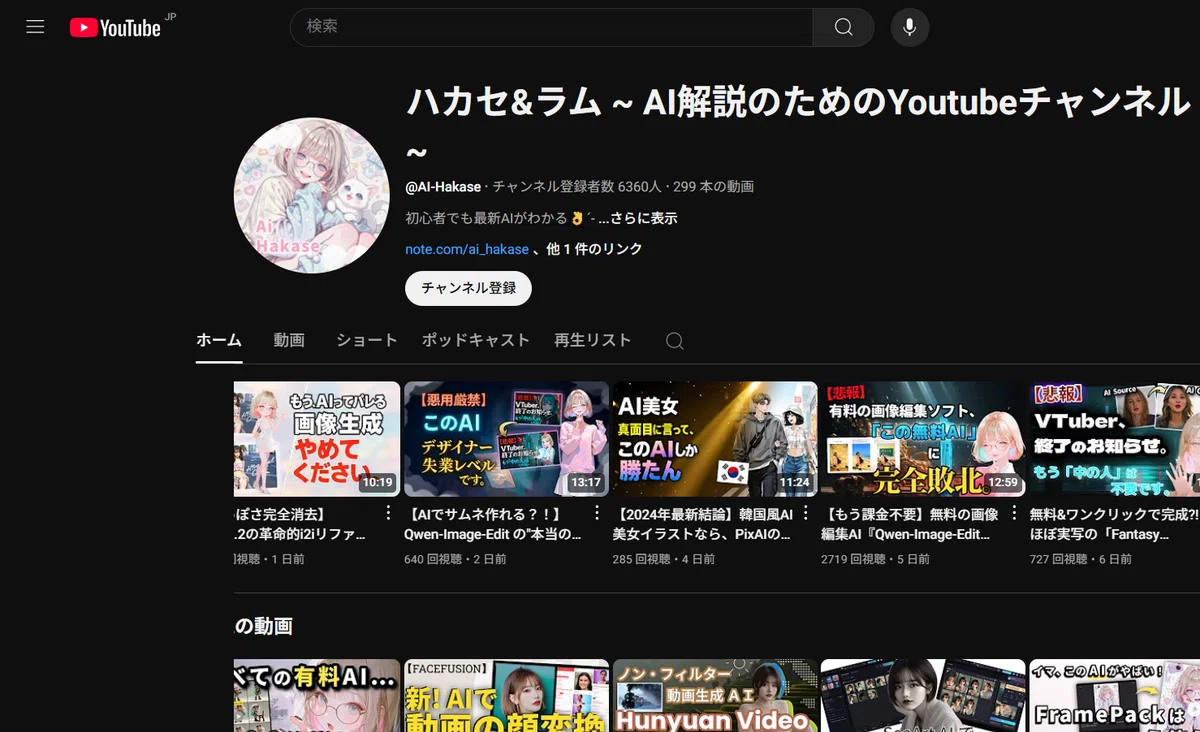
Task: Expand description with さらに表示
Action: pos(638,218)
